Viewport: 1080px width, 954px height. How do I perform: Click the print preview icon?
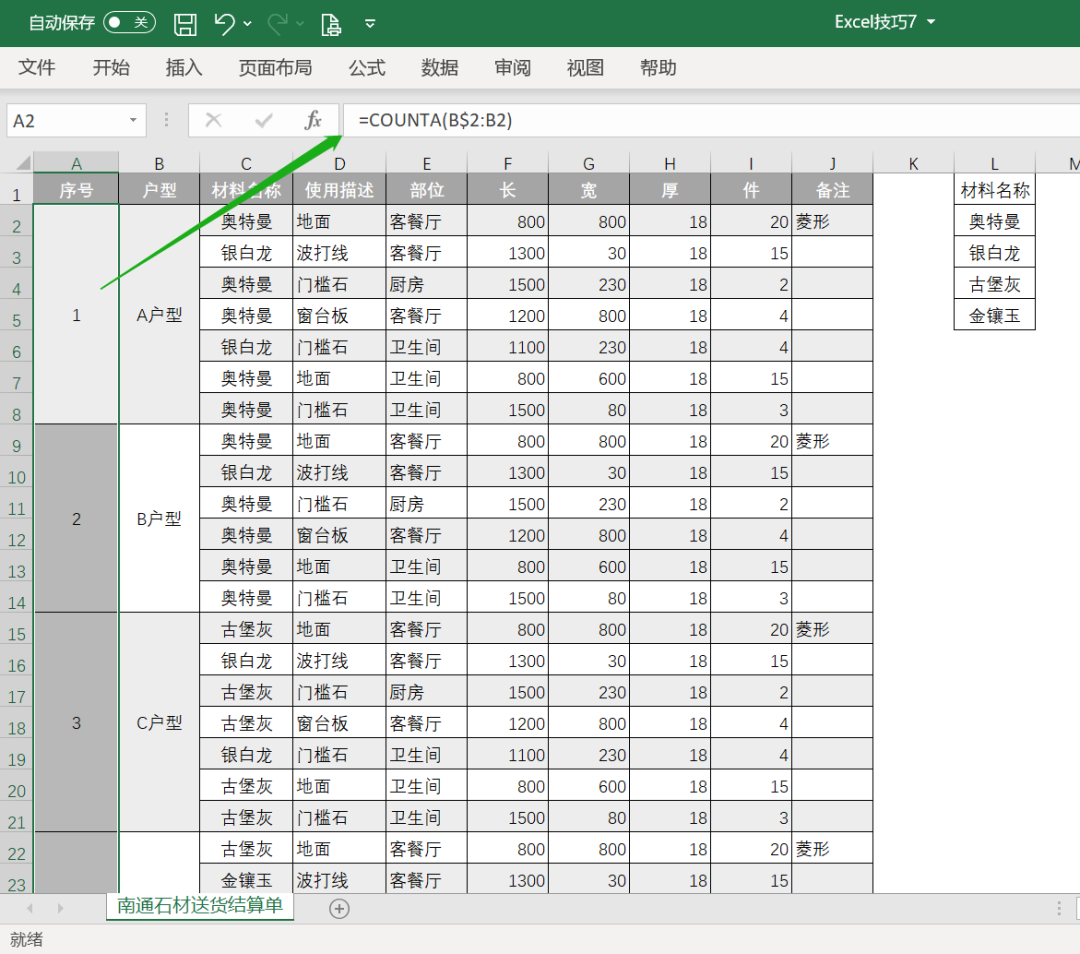[331, 23]
